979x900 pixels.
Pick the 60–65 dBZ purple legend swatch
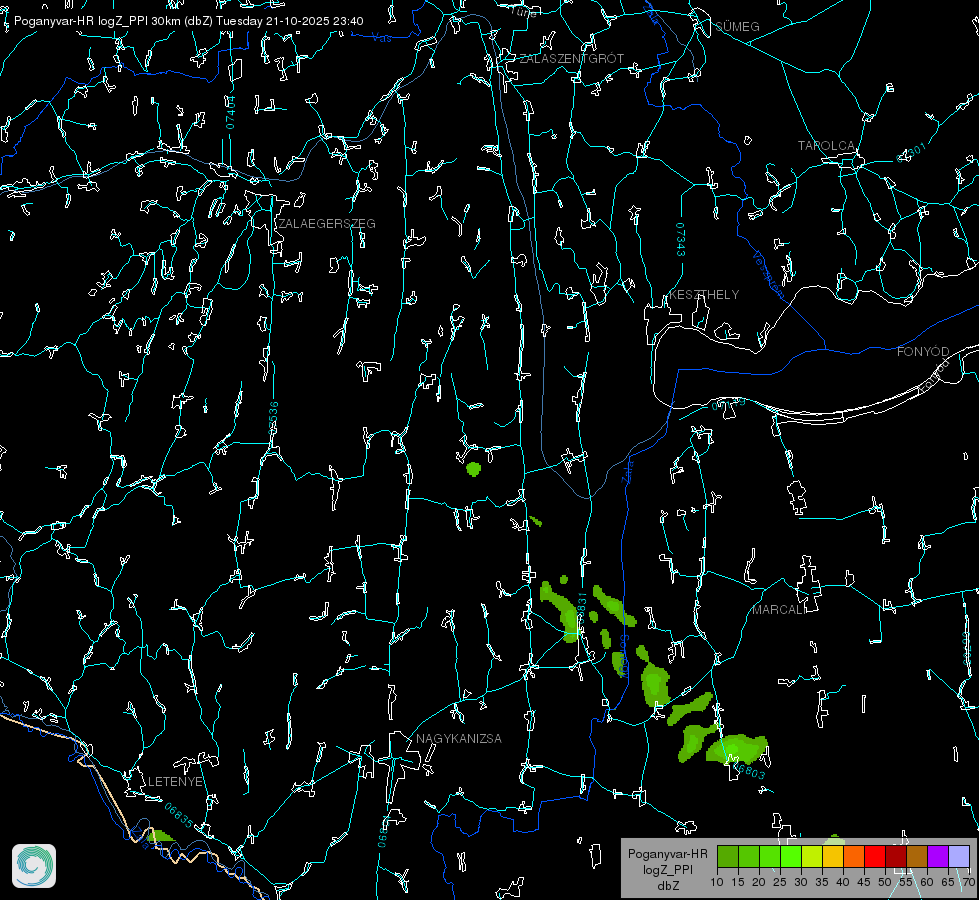coord(938,856)
